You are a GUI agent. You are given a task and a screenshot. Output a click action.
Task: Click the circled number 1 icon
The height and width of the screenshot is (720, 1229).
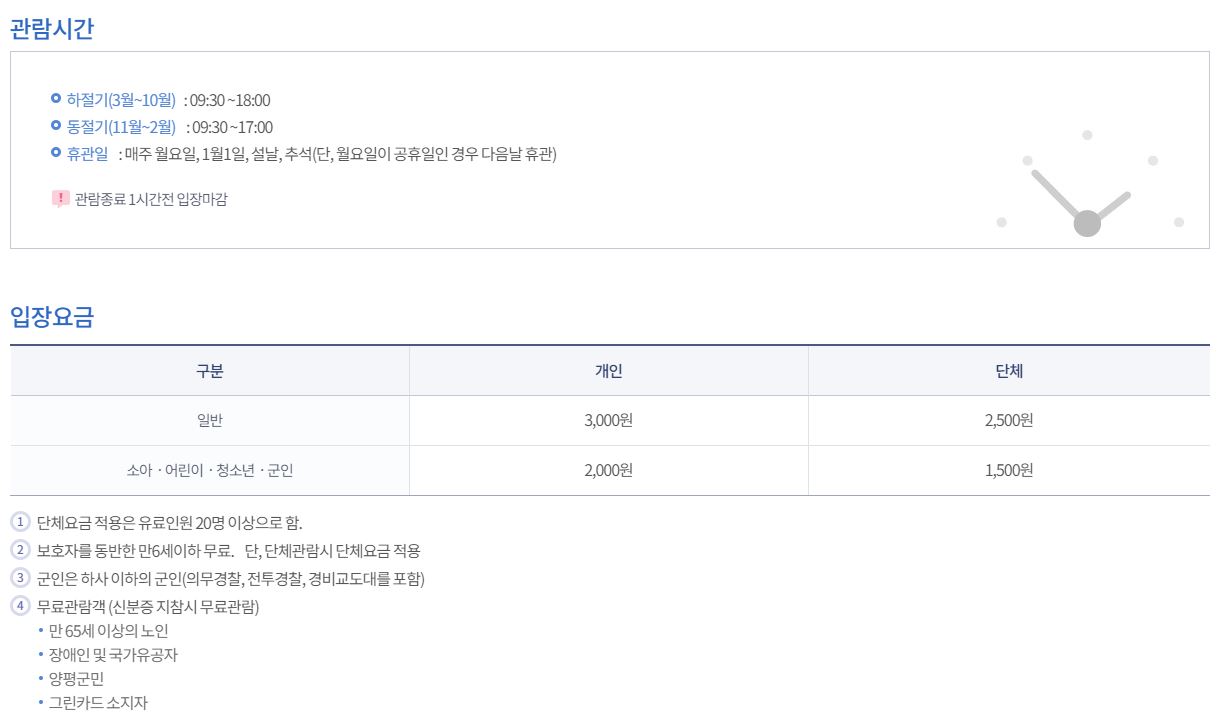(x=21, y=522)
